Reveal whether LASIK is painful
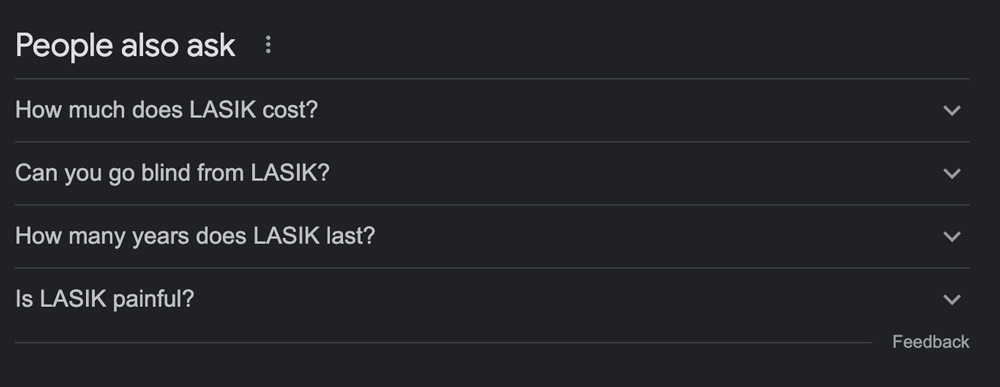Image resolution: width=1000 pixels, height=387 pixels. pyautogui.click(x=105, y=299)
